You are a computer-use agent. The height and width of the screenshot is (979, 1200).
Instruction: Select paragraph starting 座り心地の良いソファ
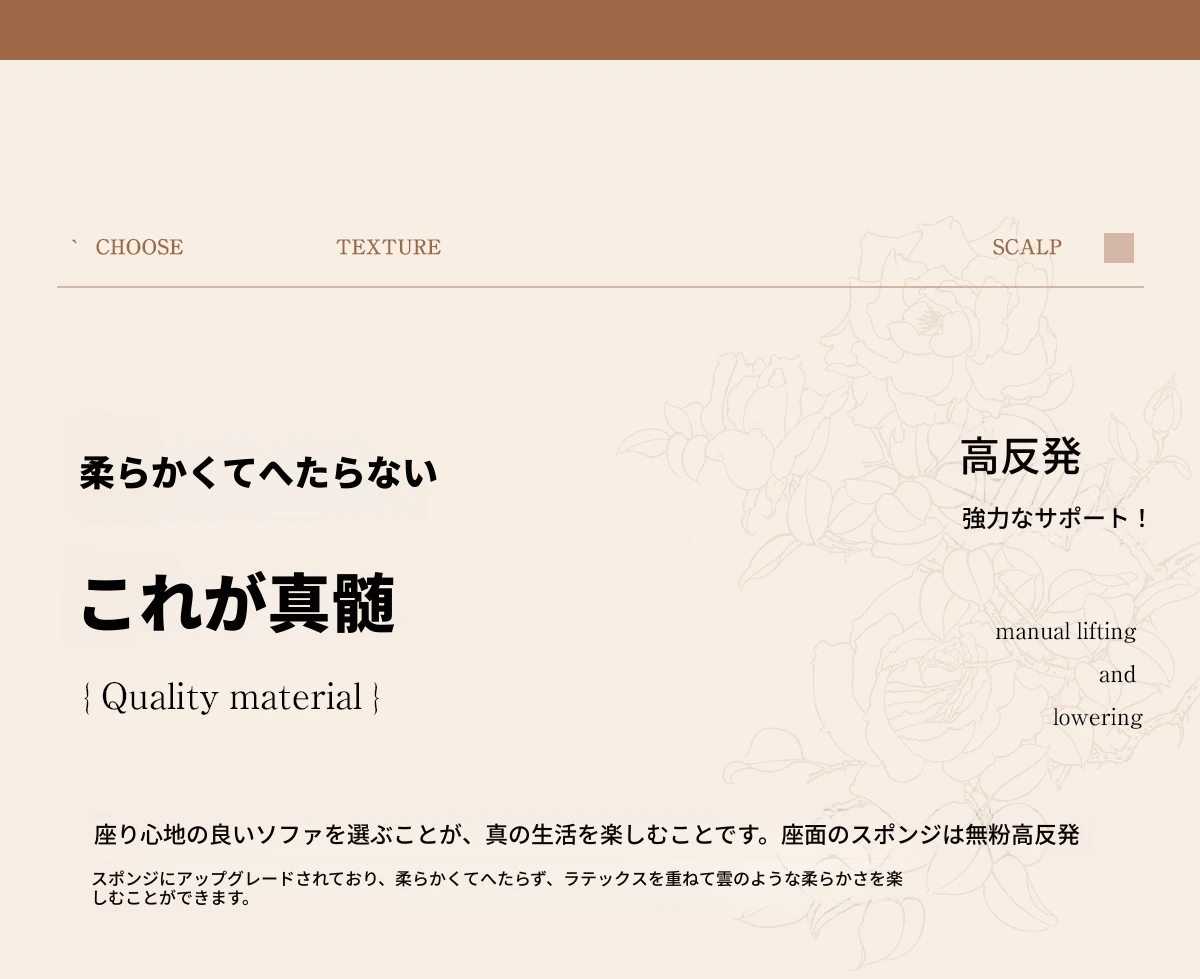pos(586,834)
